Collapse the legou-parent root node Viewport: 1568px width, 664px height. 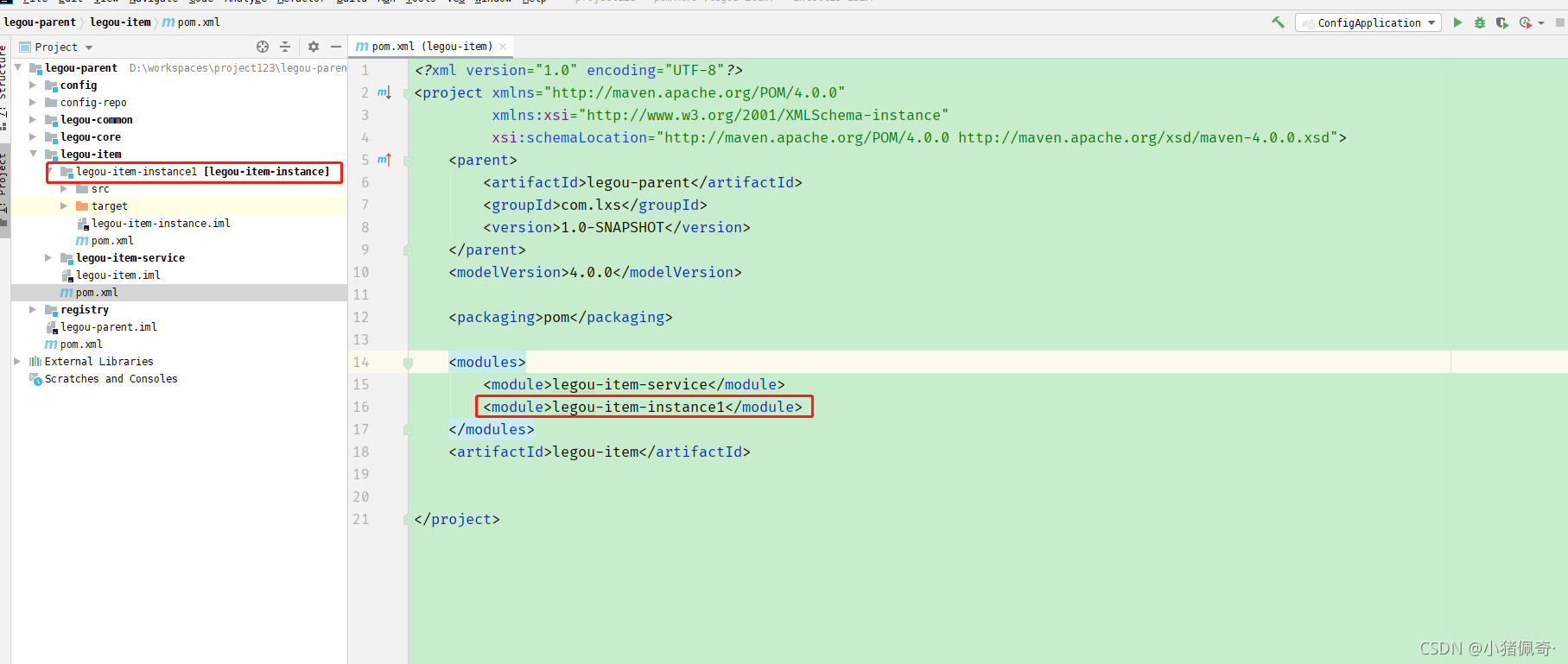click(x=18, y=67)
